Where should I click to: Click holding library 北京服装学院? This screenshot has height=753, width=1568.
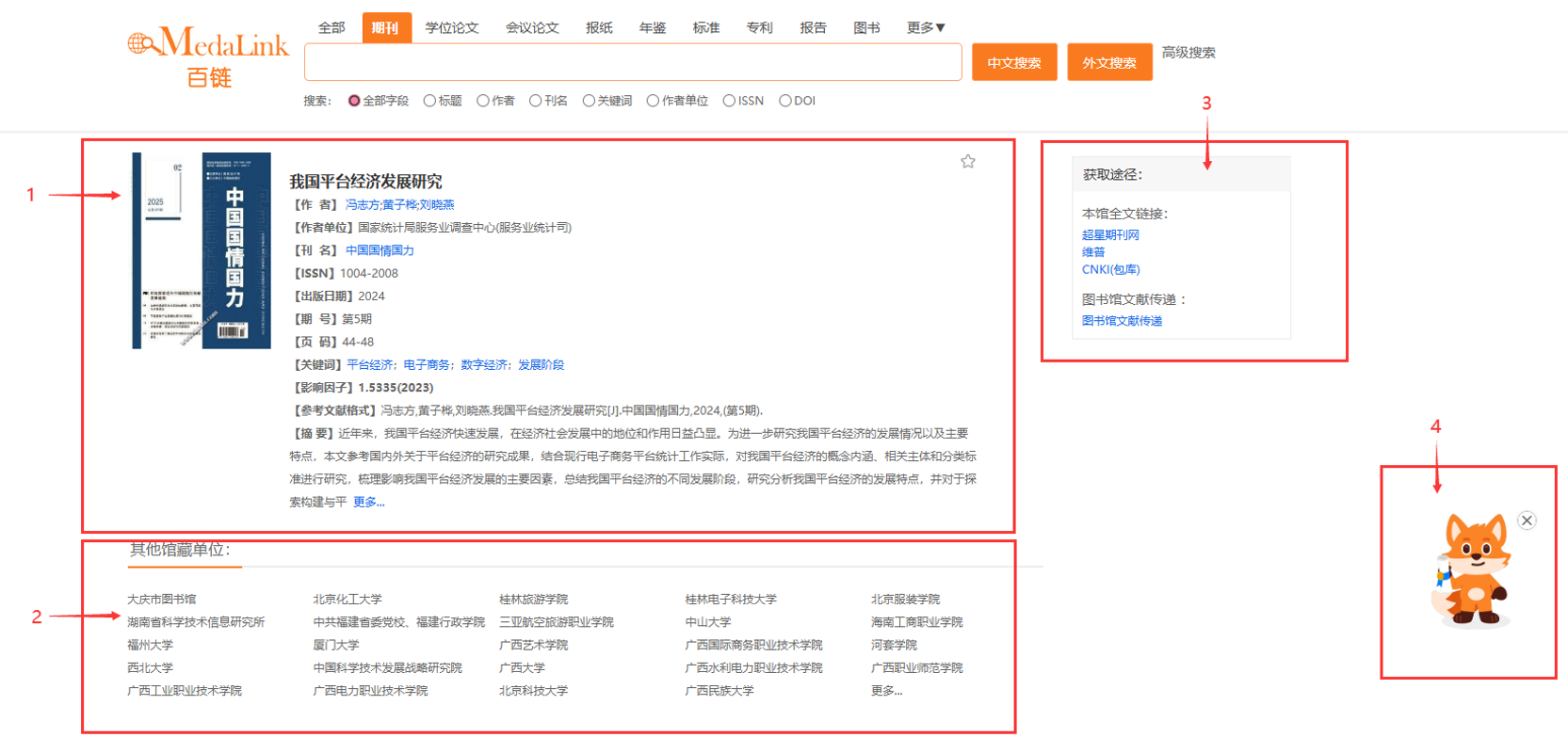click(905, 600)
